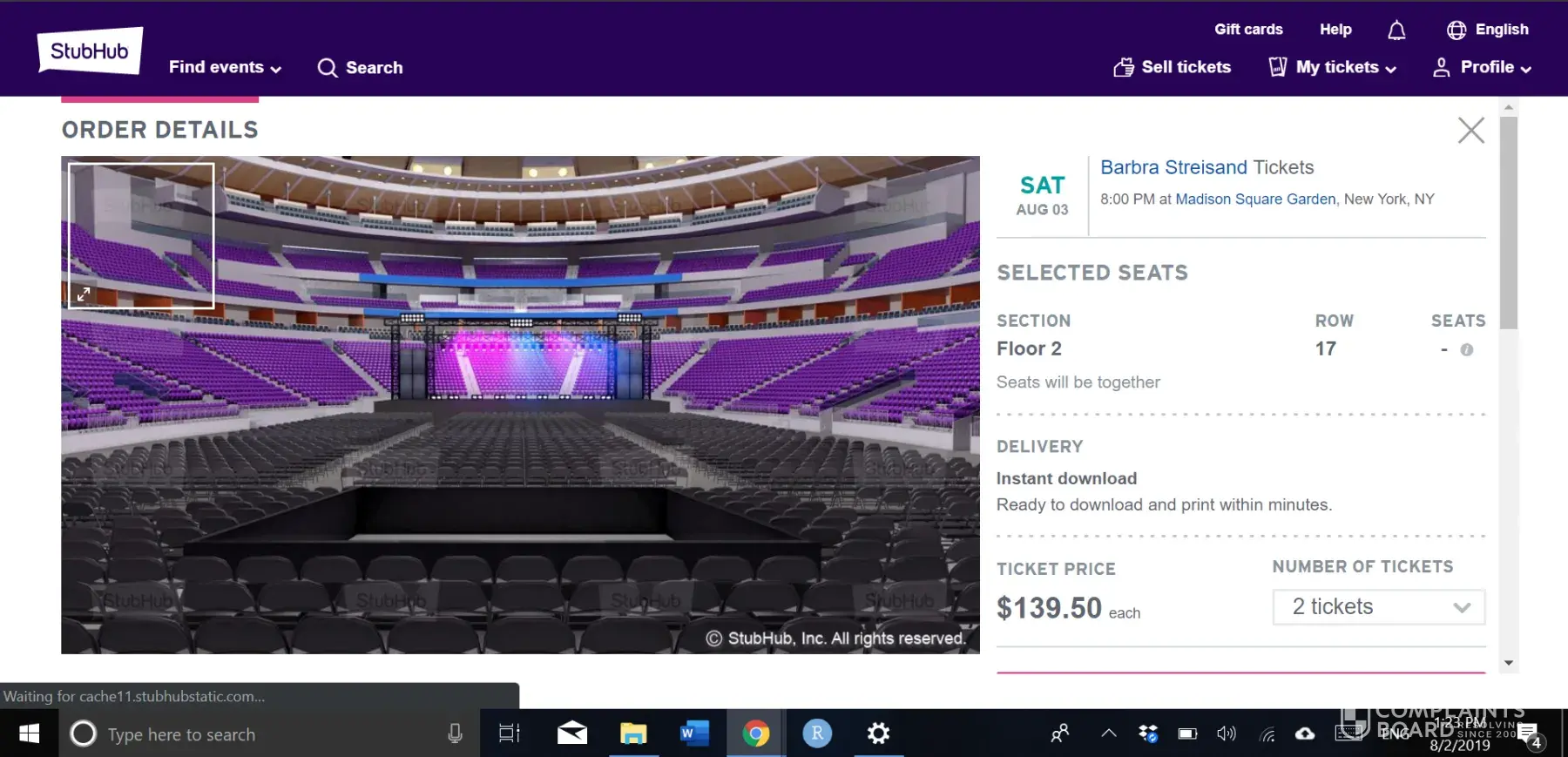Open the Madison Square Garden link
The width and height of the screenshot is (1568, 757).
[1255, 199]
